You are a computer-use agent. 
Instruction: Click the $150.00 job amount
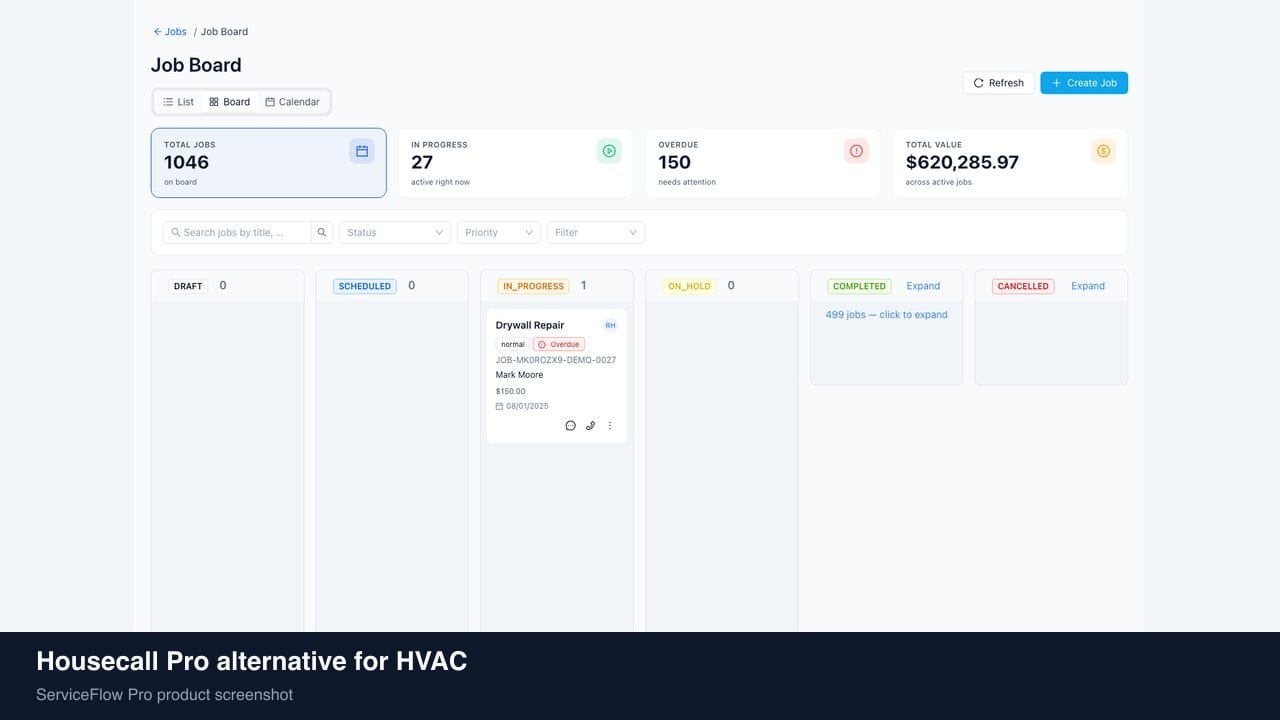point(511,391)
